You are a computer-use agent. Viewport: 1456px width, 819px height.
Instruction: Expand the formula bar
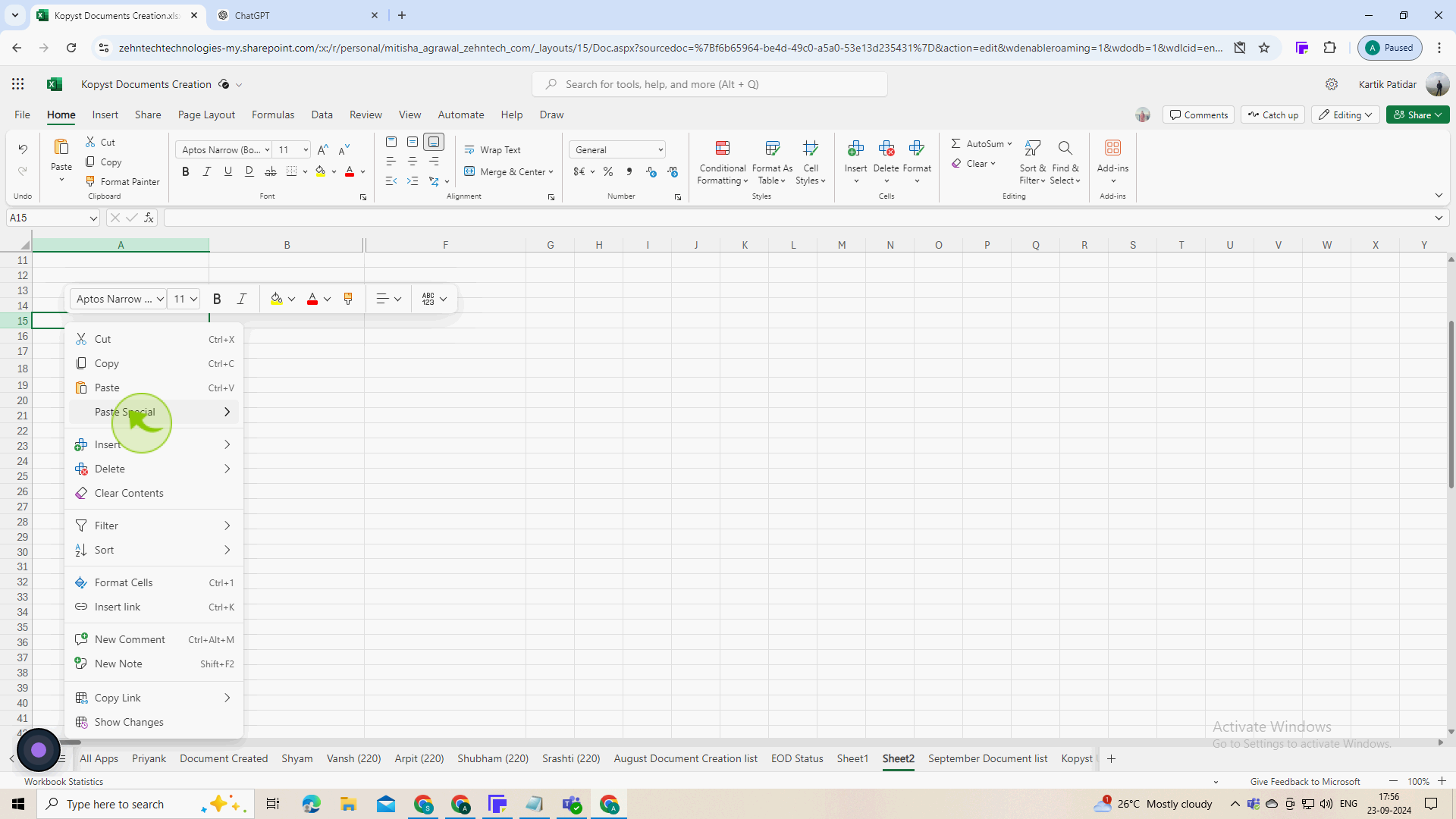1439,218
